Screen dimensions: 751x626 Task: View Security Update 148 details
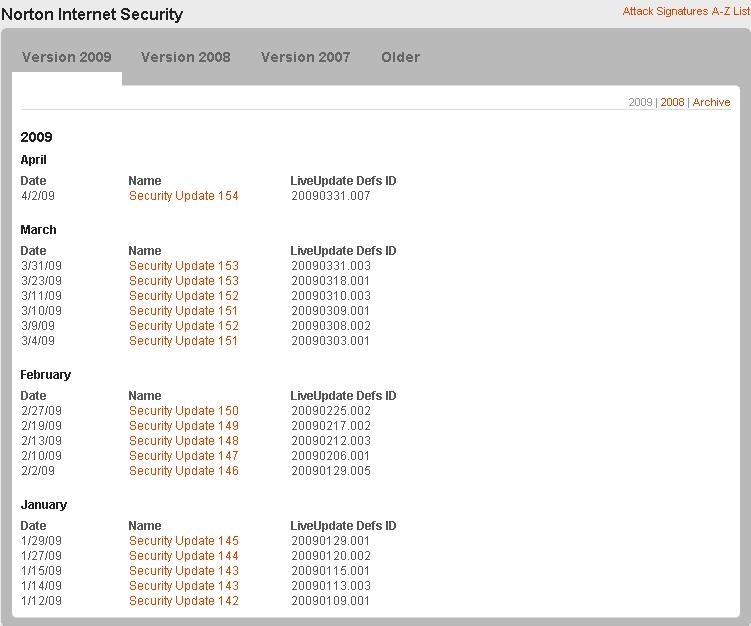184,441
